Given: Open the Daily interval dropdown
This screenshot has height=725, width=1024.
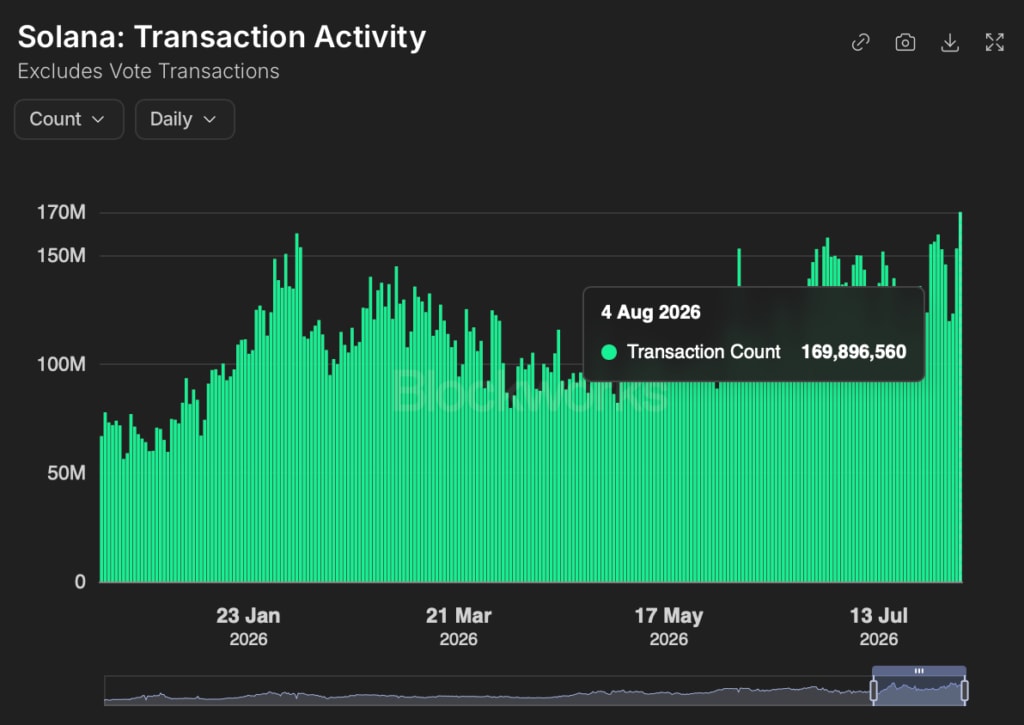Looking at the screenshot, I should 185,119.
